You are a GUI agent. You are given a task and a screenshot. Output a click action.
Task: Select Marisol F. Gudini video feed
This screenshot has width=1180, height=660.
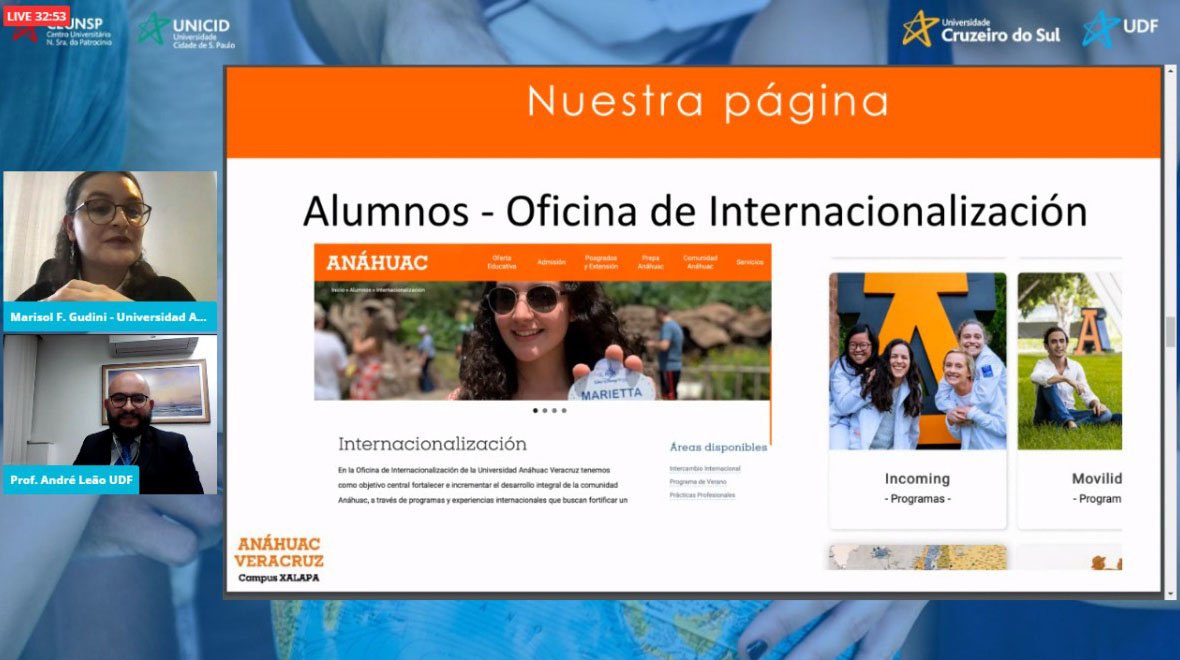(x=110, y=236)
